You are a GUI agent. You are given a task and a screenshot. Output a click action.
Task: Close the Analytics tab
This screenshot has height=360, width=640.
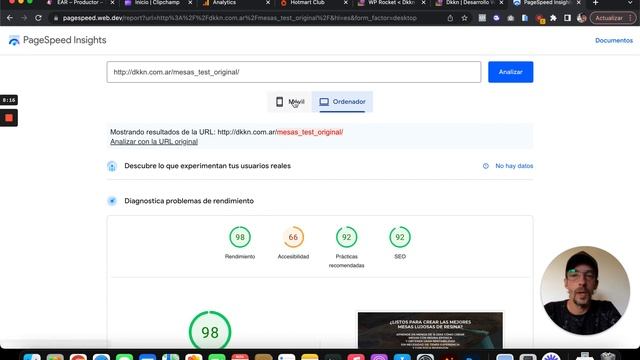tap(268, 3)
